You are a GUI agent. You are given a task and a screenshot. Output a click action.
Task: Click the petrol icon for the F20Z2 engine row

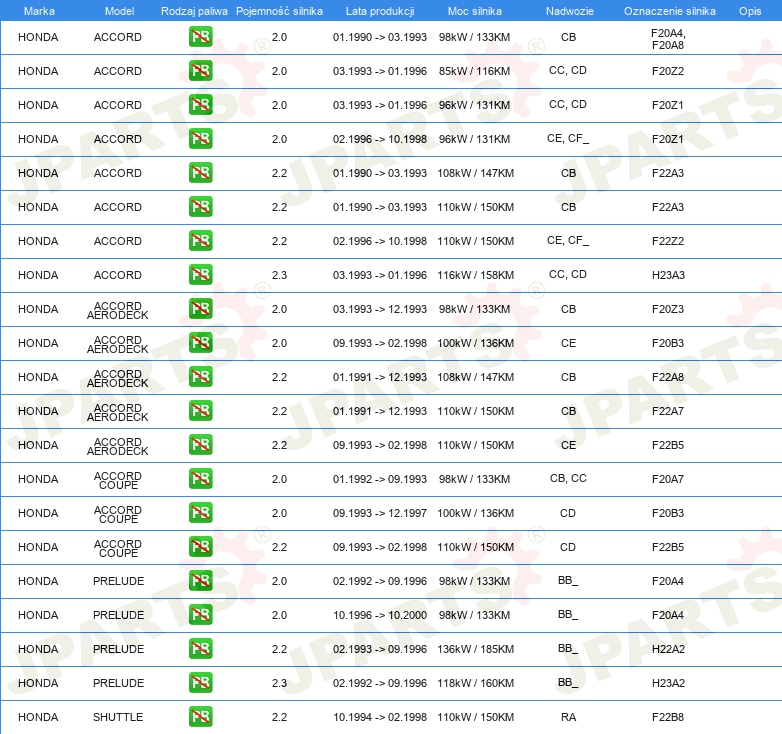pos(200,71)
